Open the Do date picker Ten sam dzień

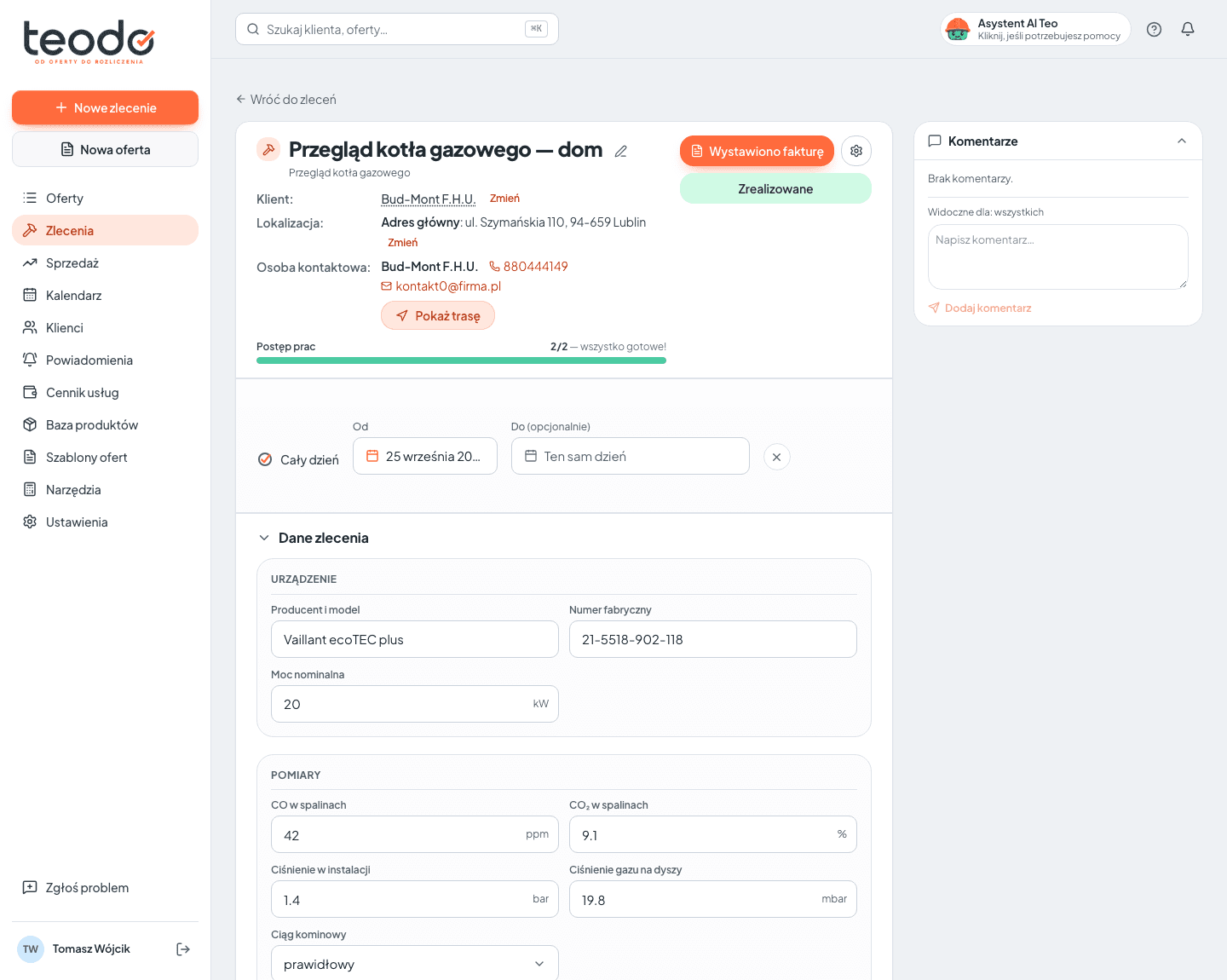[x=631, y=456]
